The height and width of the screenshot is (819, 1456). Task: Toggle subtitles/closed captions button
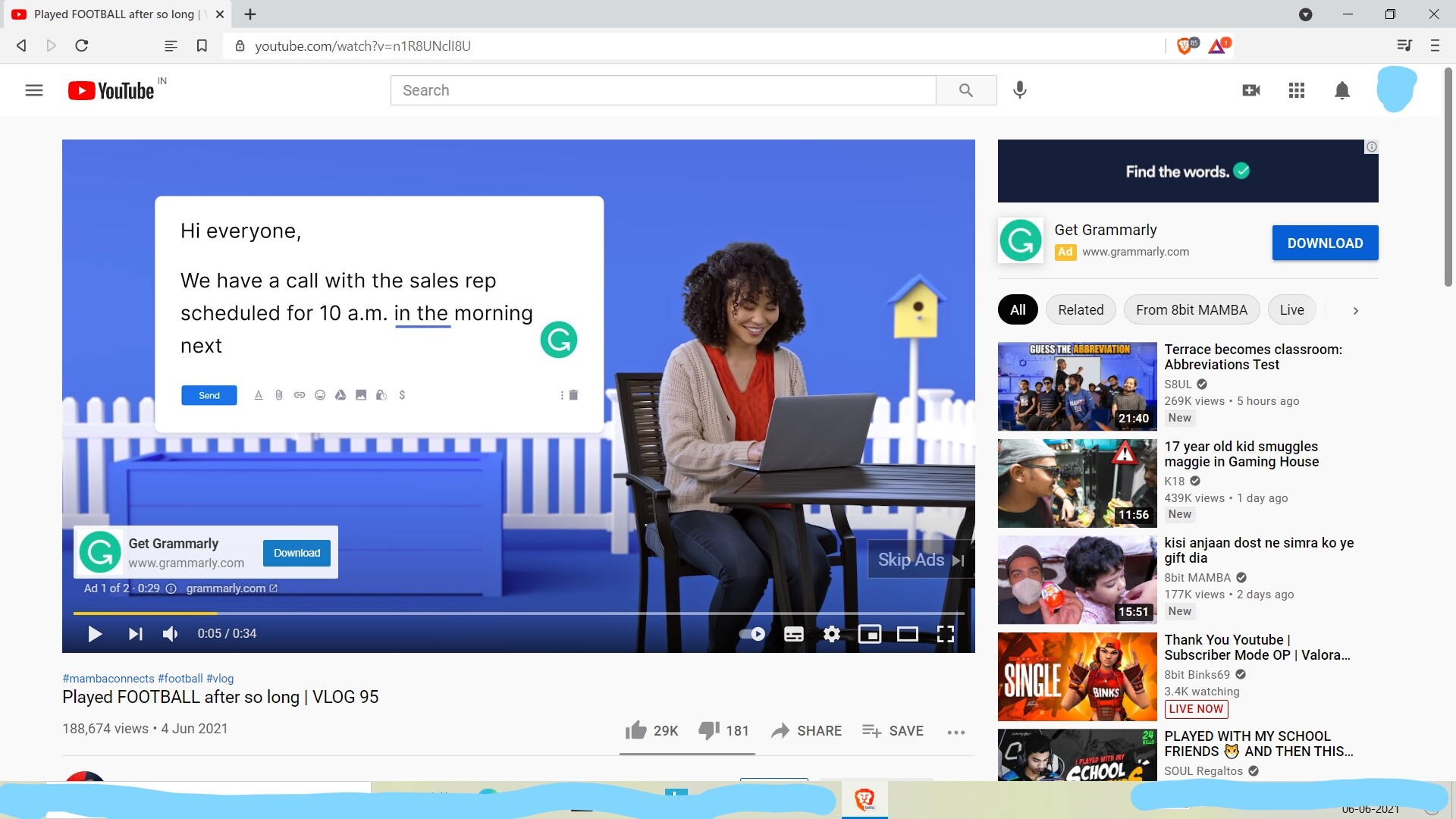coord(793,634)
